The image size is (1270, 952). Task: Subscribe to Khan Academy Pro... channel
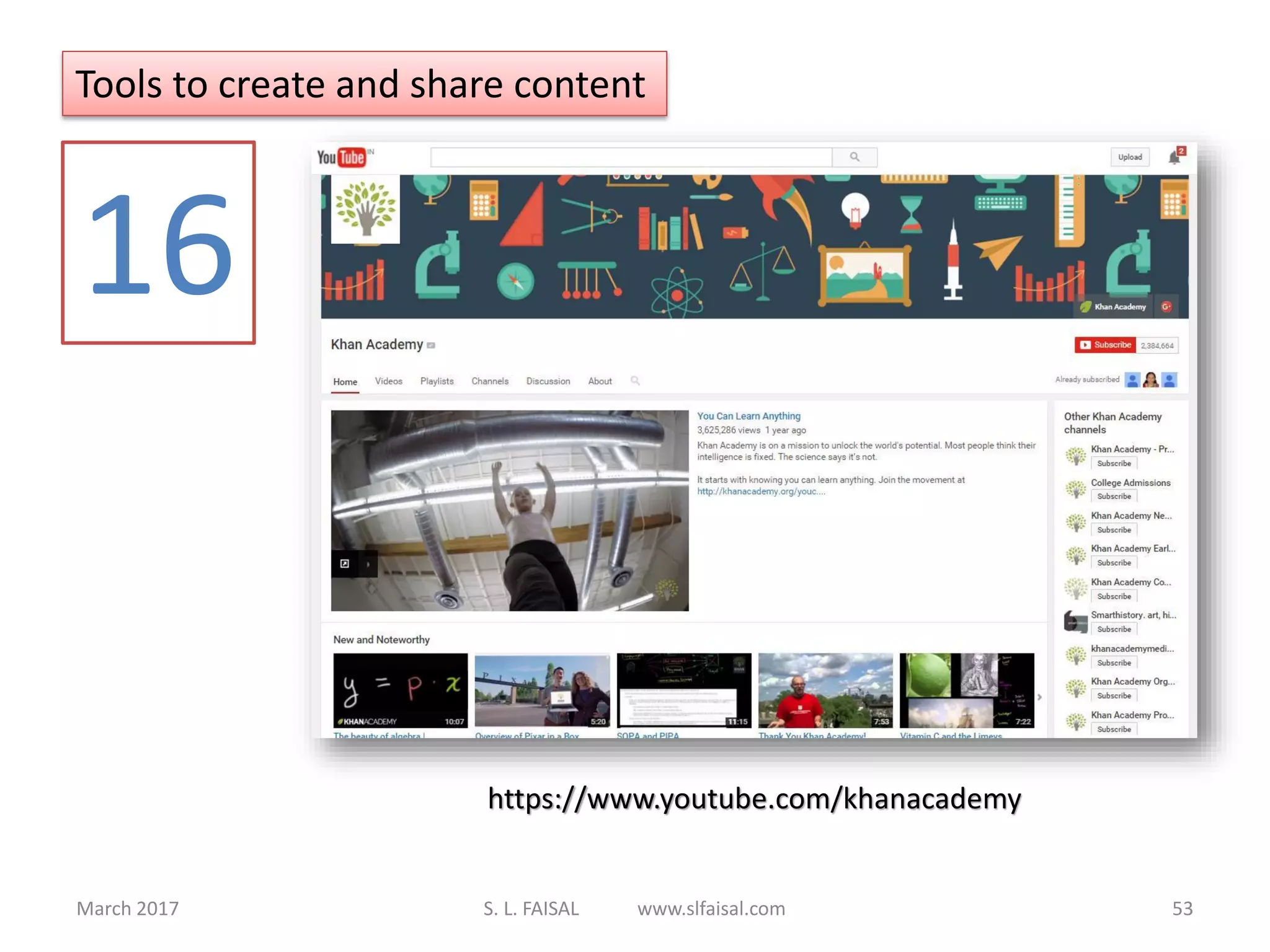pos(1114,729)
